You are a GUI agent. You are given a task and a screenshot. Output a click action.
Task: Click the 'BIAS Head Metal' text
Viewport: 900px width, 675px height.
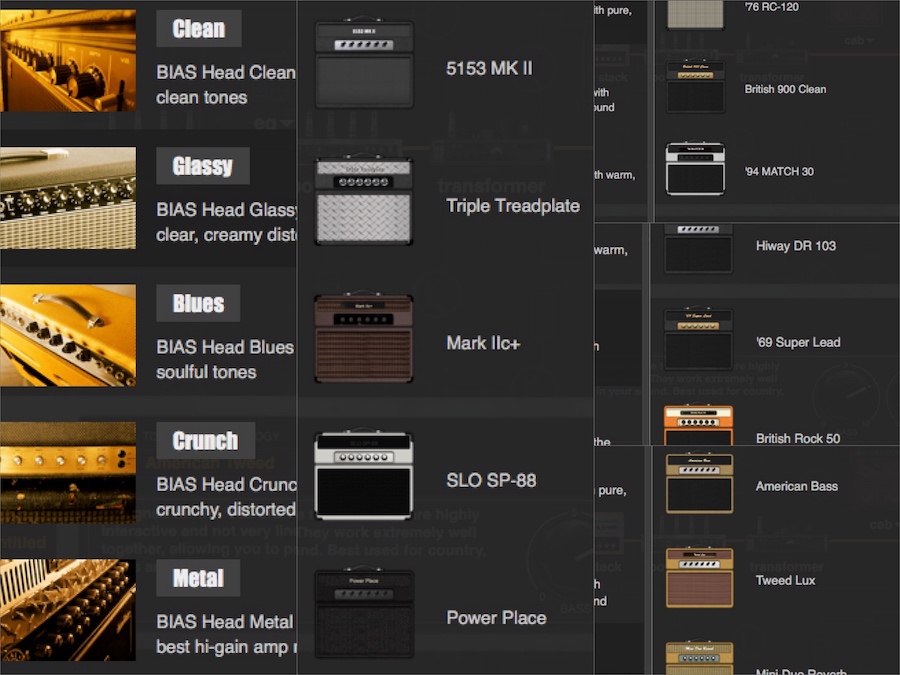tap(224, 622)
